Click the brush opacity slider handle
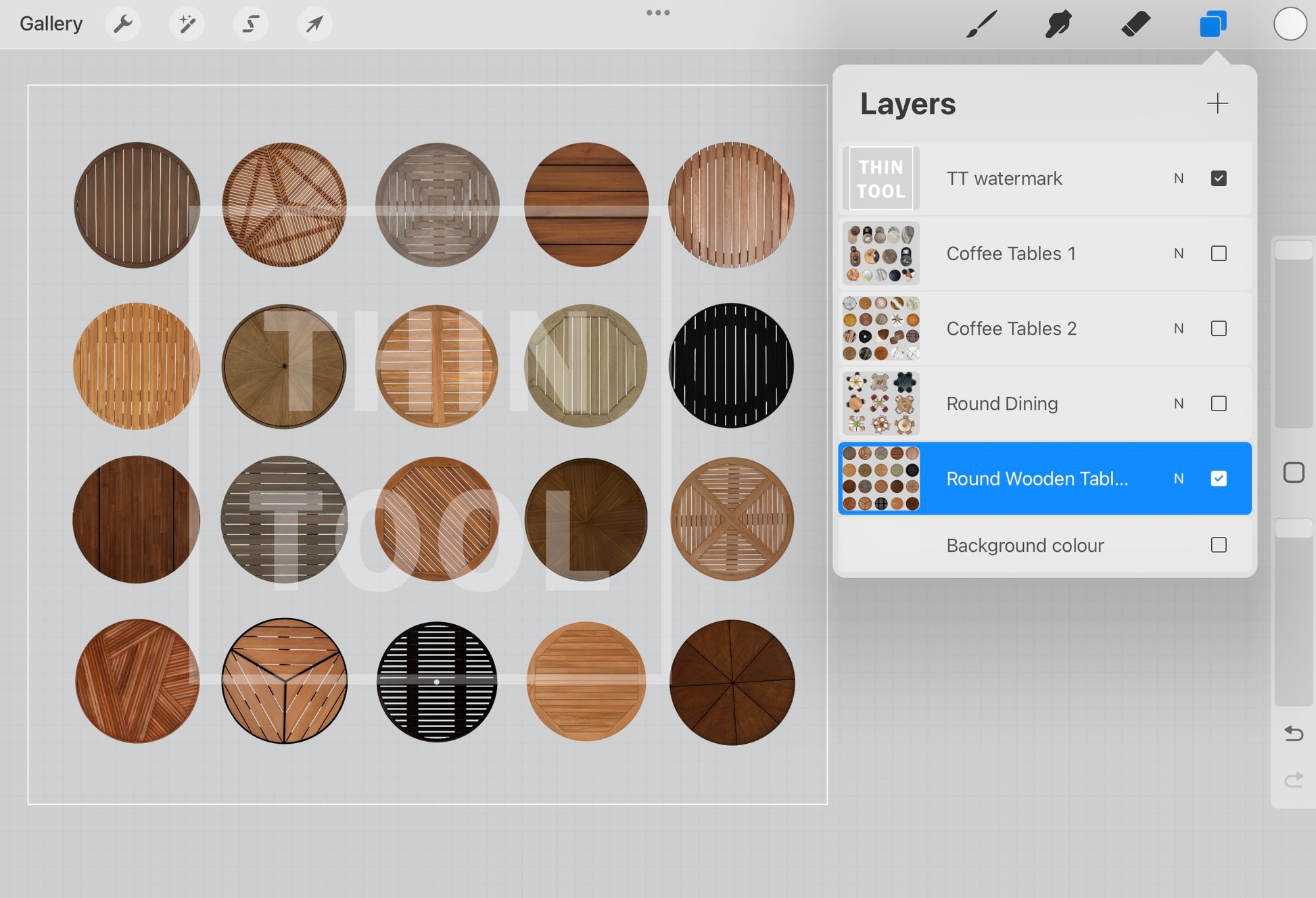This screenshot has height=898, width=1316. pos(1293,528)
